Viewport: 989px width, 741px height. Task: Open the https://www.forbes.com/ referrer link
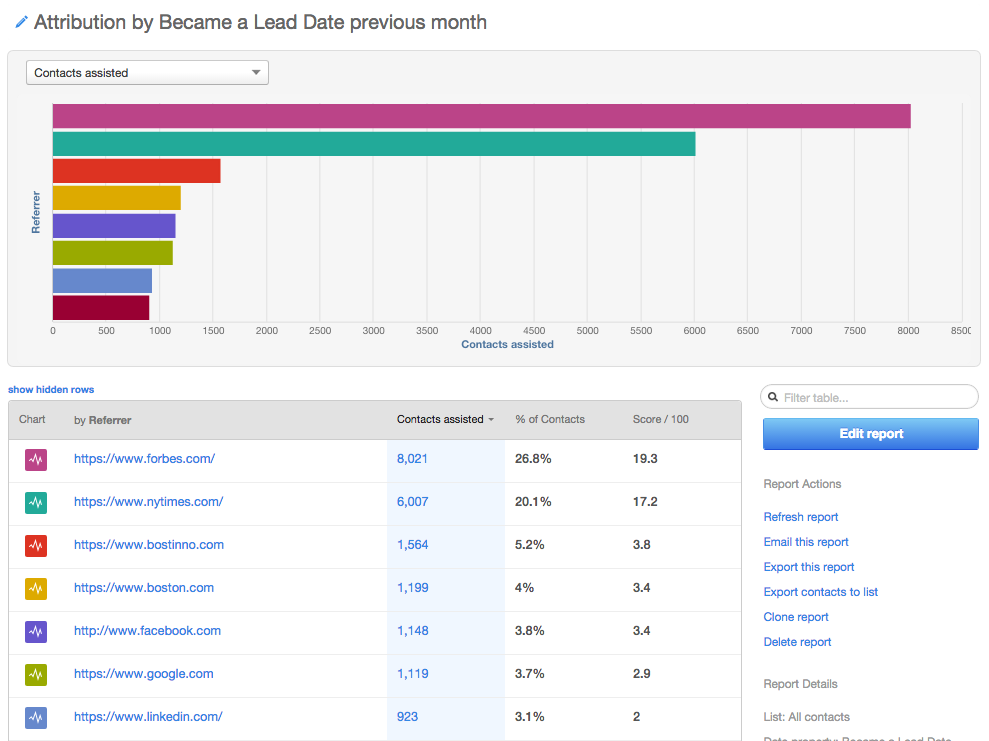tap(144, 458)
